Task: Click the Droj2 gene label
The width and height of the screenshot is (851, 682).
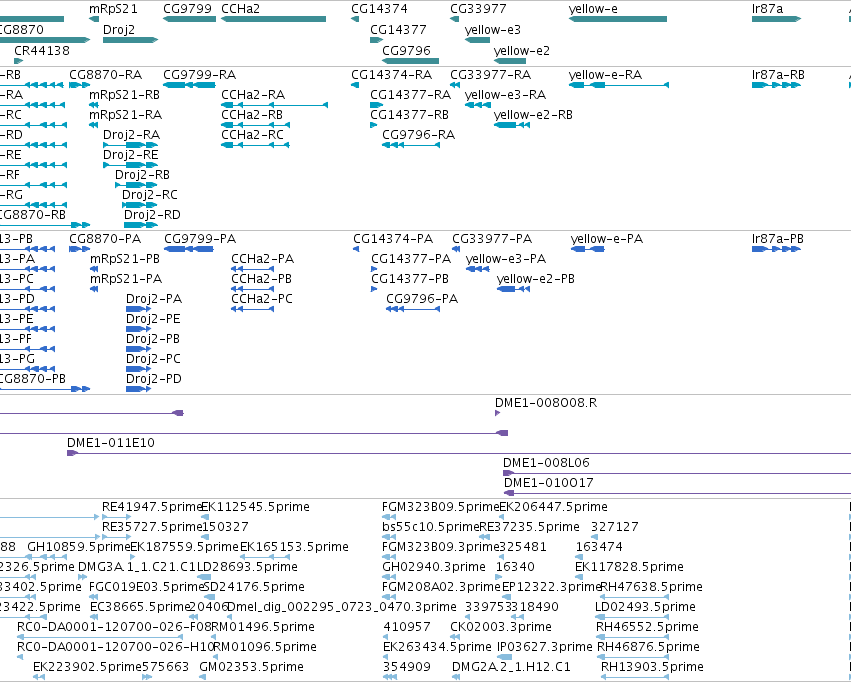Action: point(119,29)
